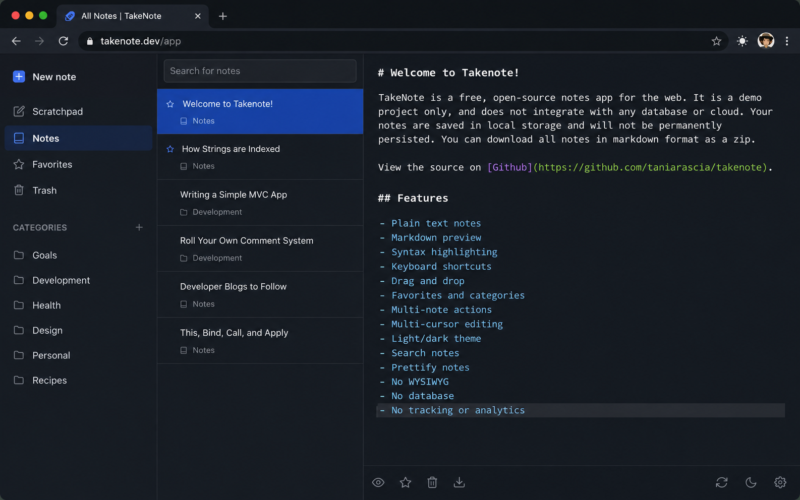This screenshot has width=800, height=500.
Task: Click the '- Keyboard shortcuts' line
Action: pos(435,266)
